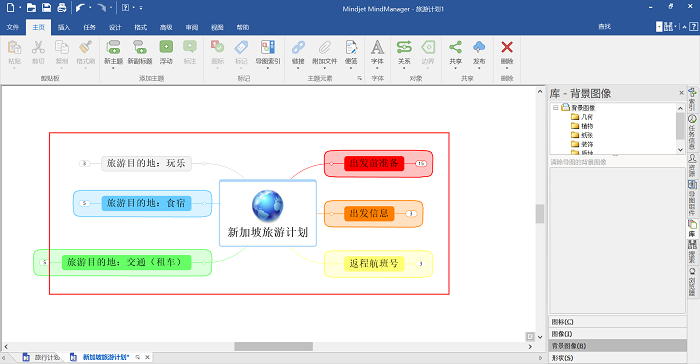Toggle subtopics counter on 出发信息 topic
The image size is (700, 364).
click(x=411, y=213)
